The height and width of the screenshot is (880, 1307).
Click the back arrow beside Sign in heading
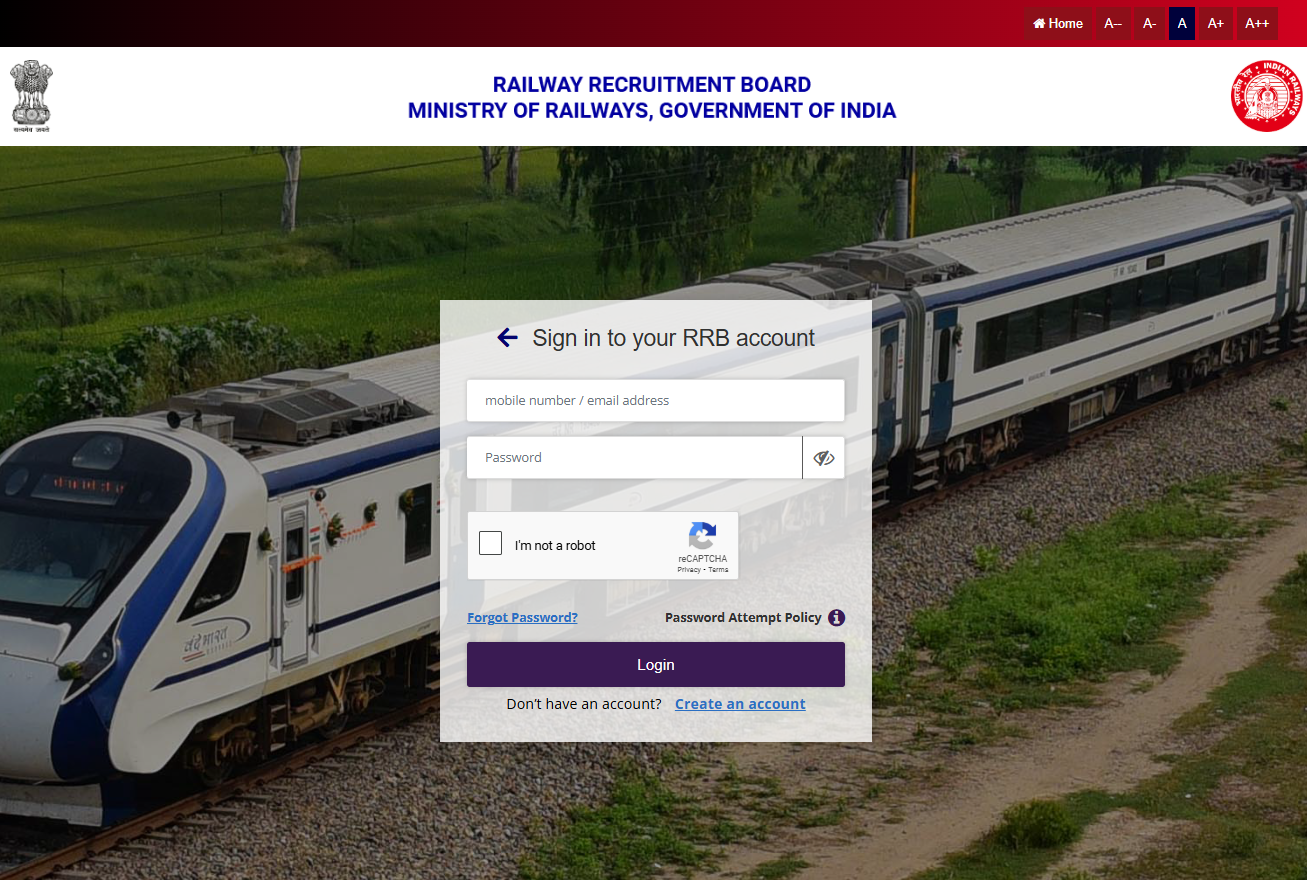[507, 338]
